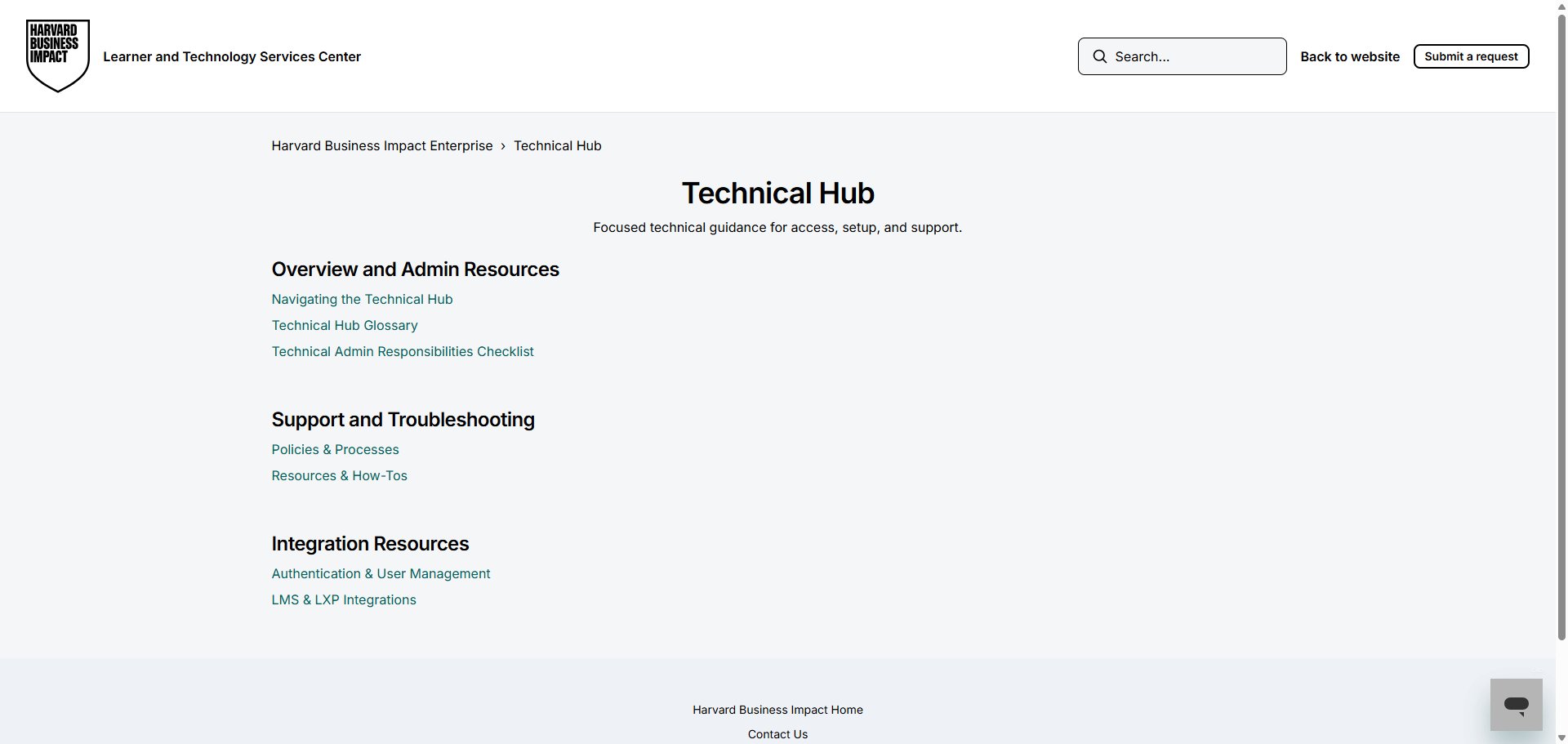Click the Contact Us footer link
The width and height of the screenshot is (1568, 744).
tap(777, 734)
